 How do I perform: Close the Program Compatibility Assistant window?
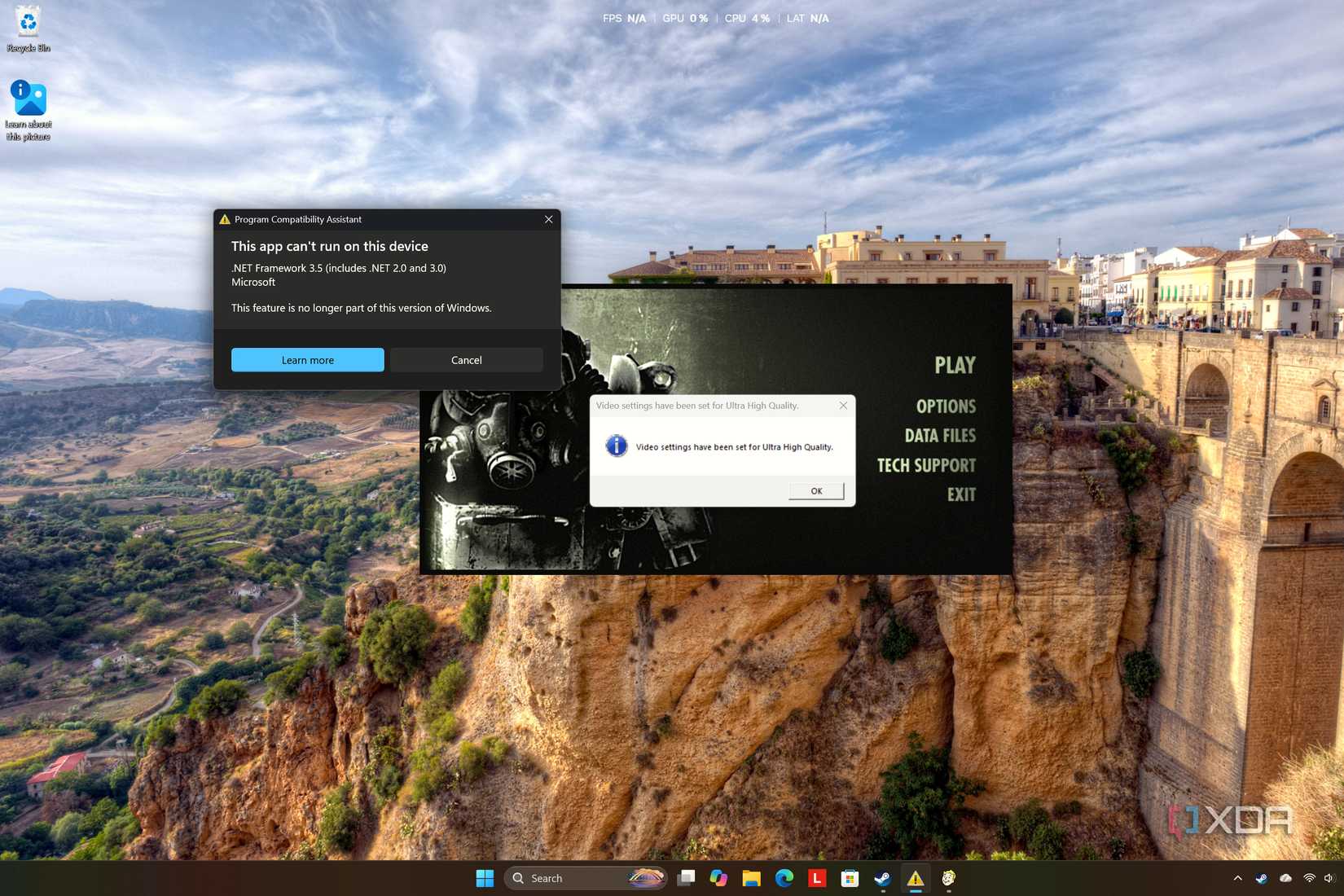pos(548,219)
